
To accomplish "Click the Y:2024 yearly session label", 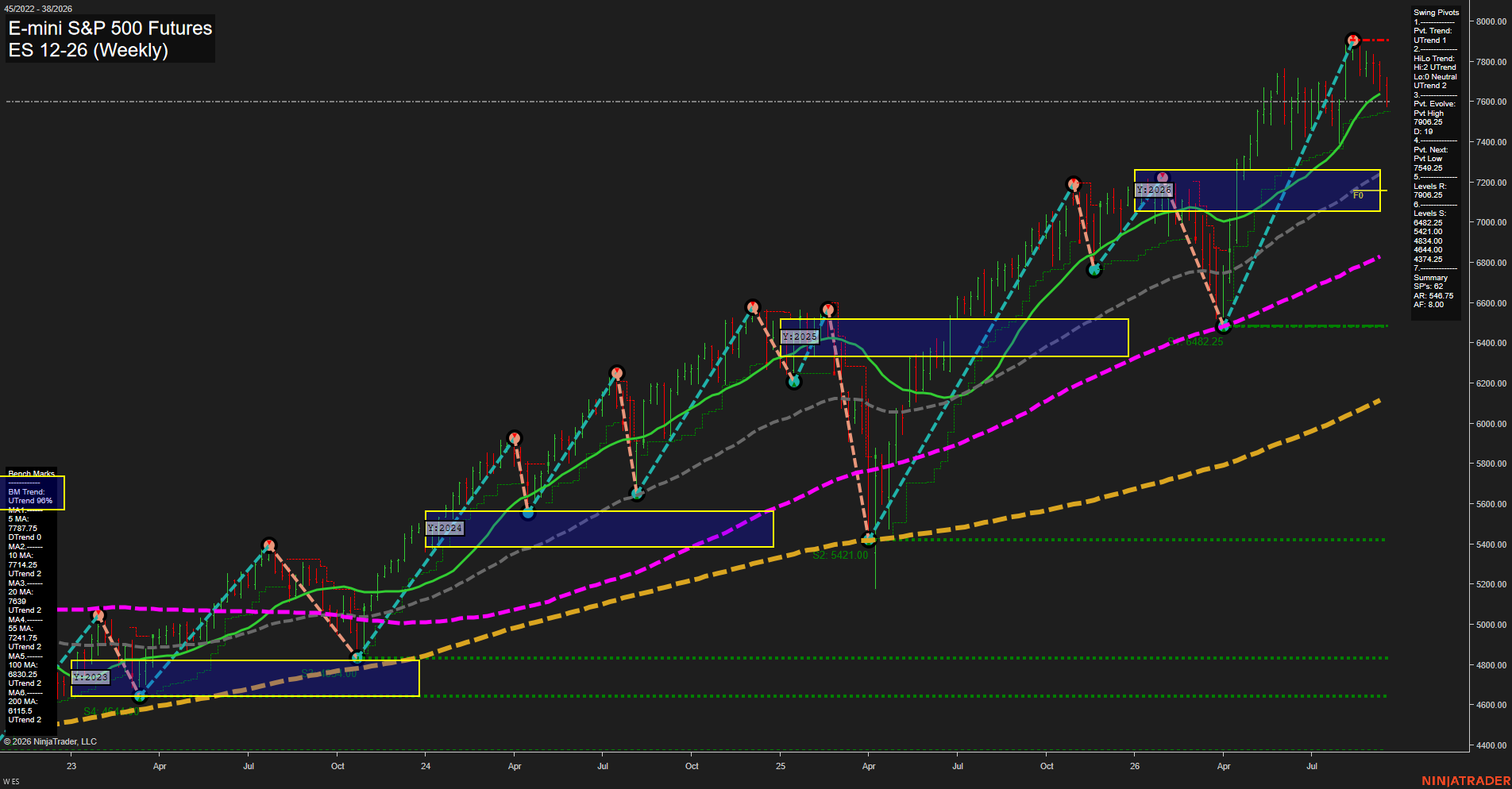I will [444, 528].
